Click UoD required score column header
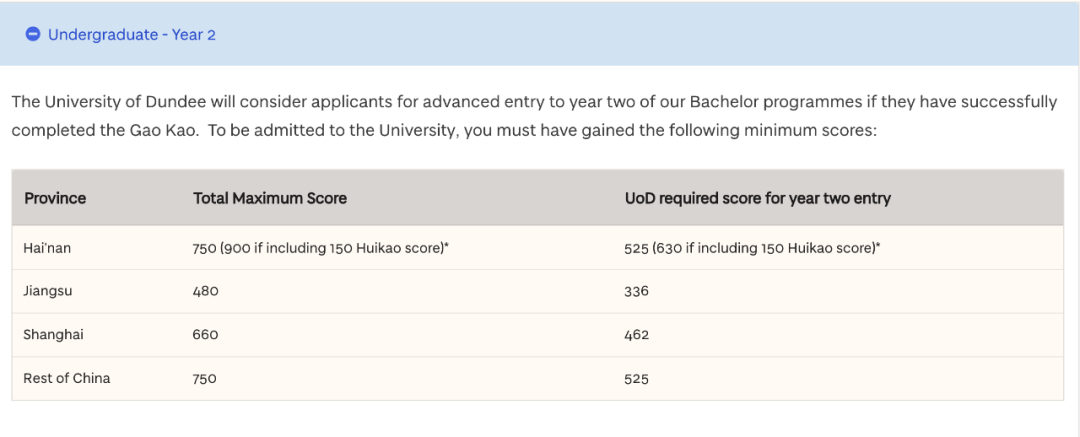The image size is (1080, 437). (x=758, y=199)
